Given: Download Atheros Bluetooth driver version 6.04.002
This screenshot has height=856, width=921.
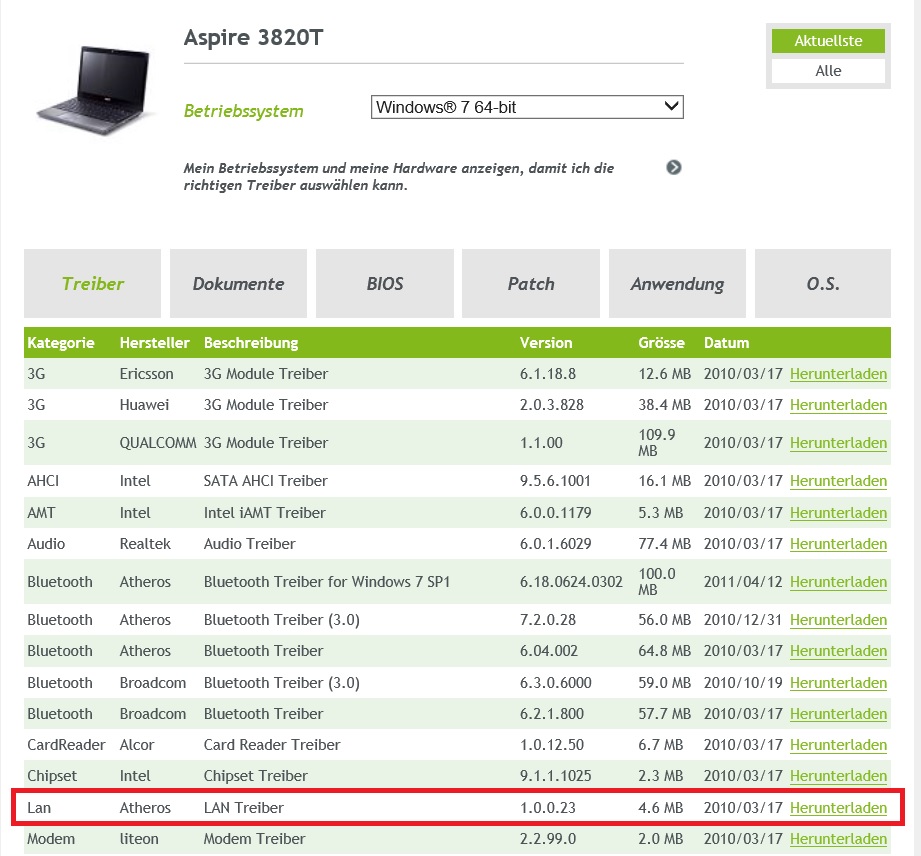Looking at the screenshot, I should pyautogui.click(x=838, y=651).
